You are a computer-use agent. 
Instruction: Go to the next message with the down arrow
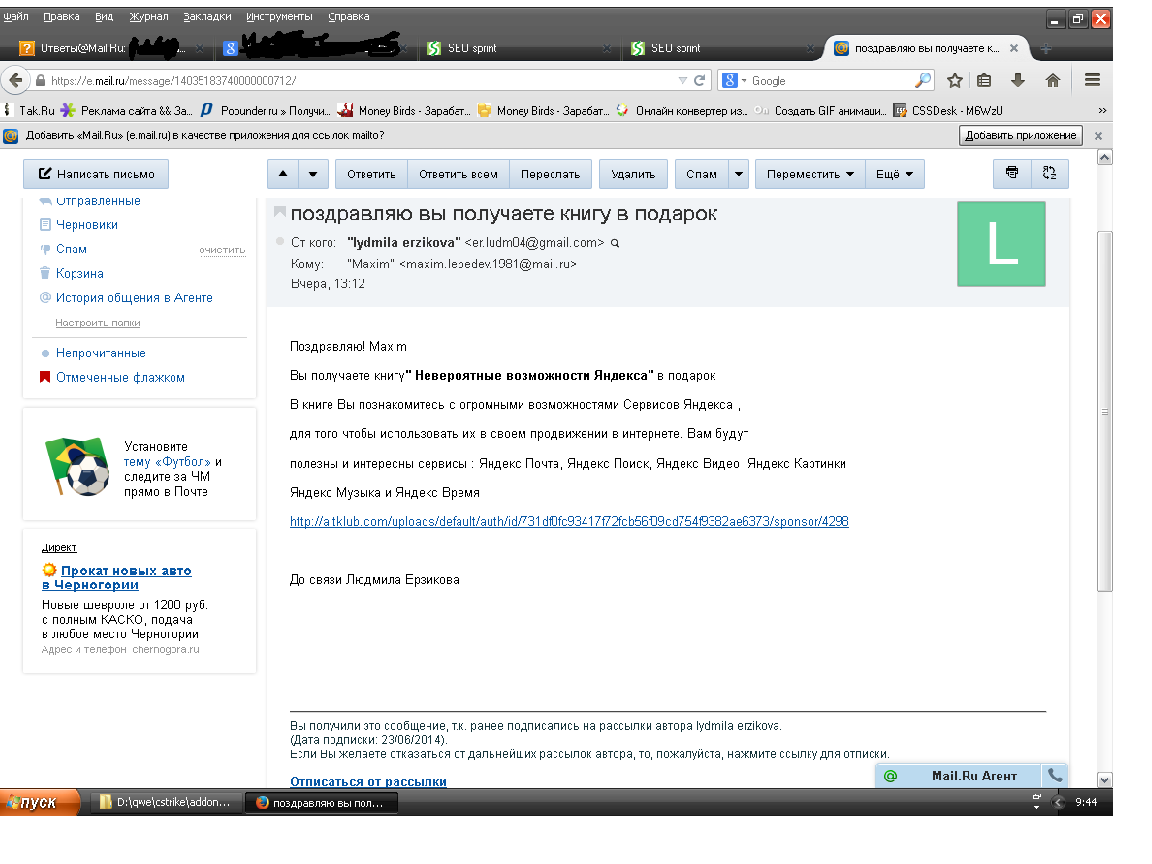[x=313, y=174]
